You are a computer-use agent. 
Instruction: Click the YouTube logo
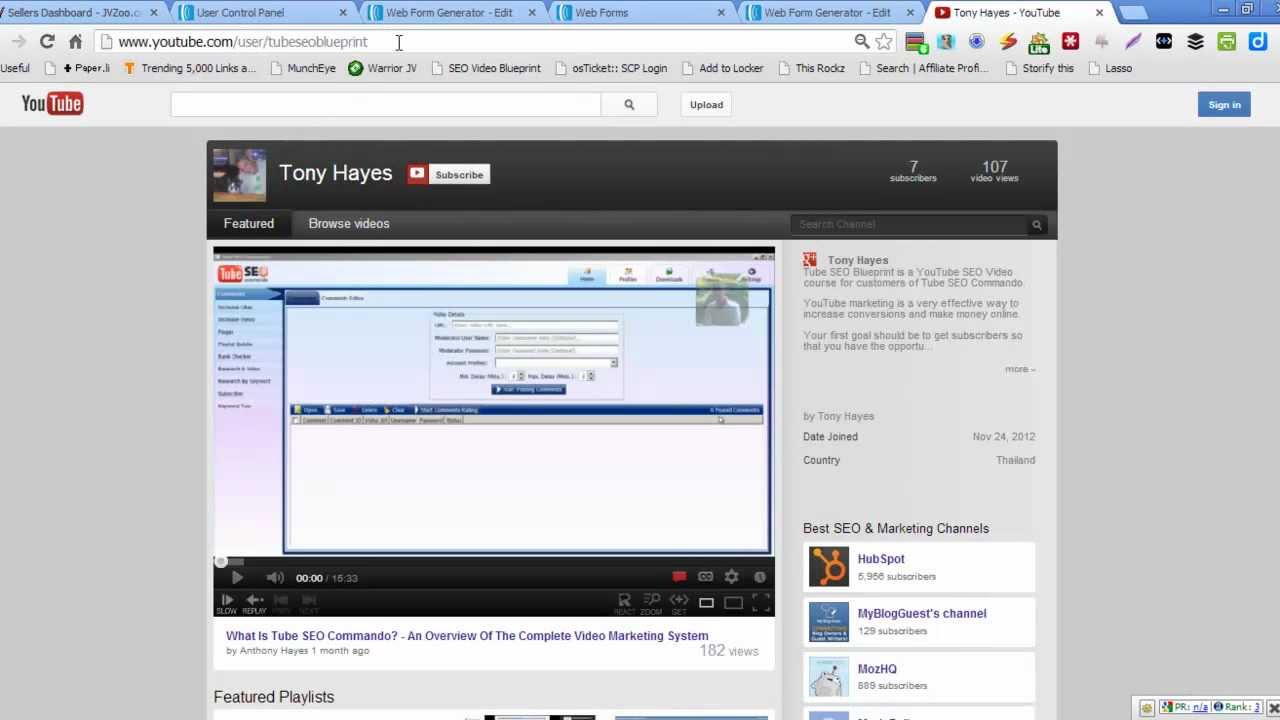coord(52,104)
